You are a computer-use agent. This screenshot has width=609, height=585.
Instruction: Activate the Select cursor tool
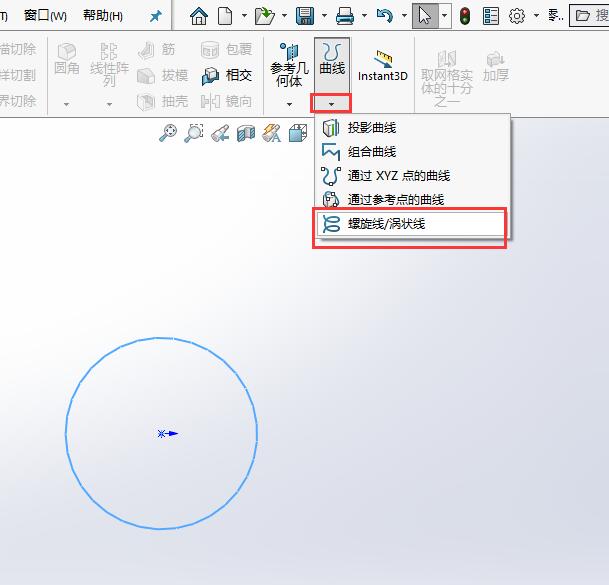[425, 16]
